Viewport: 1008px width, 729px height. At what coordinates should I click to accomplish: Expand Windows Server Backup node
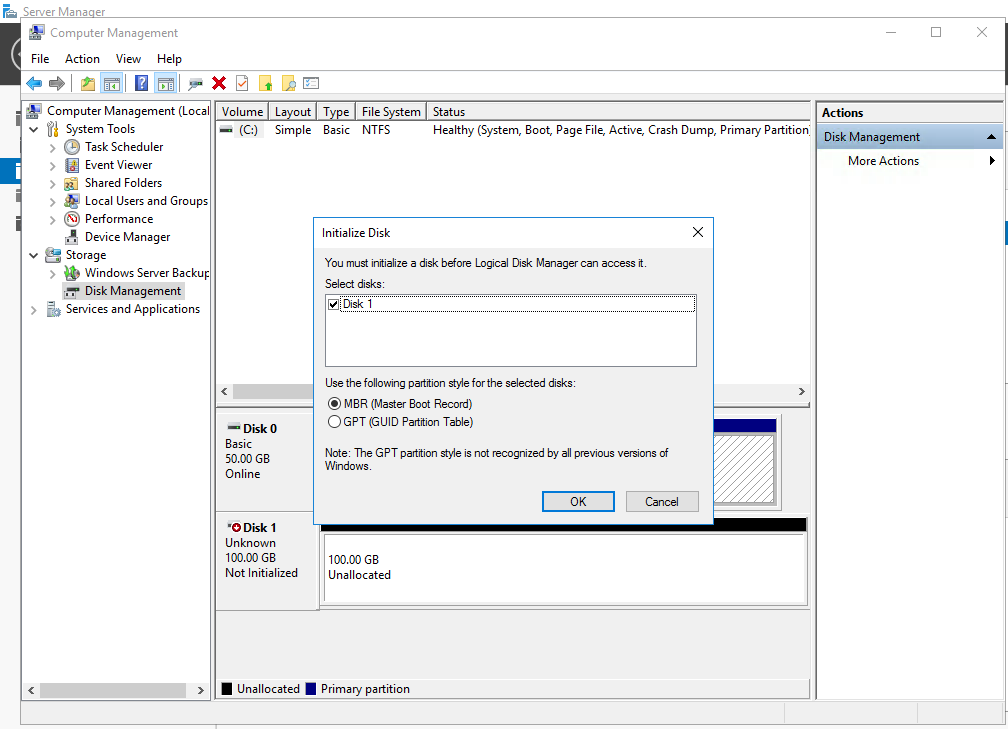(53, 273)
